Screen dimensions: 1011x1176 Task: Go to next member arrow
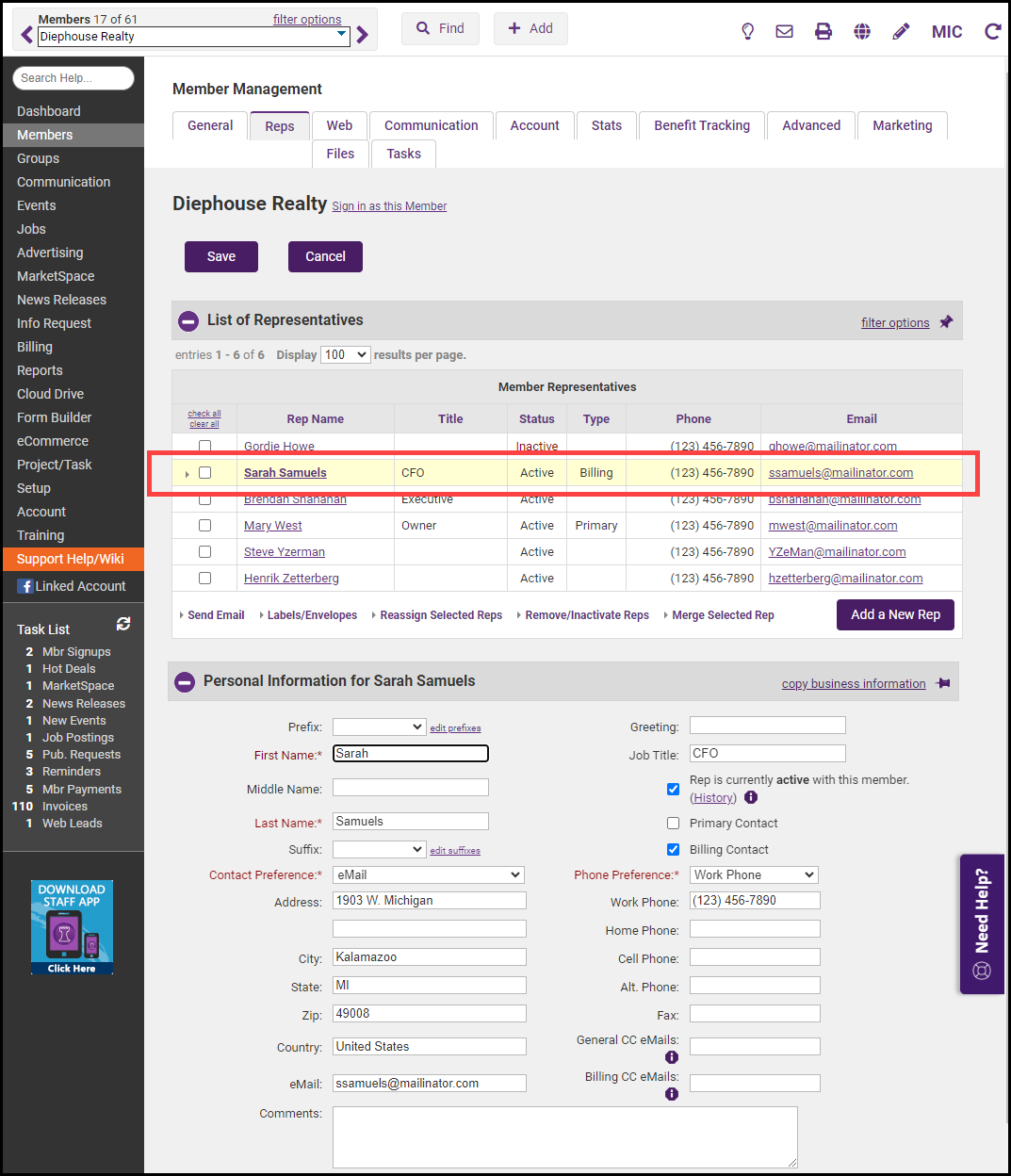coord(363,36)
